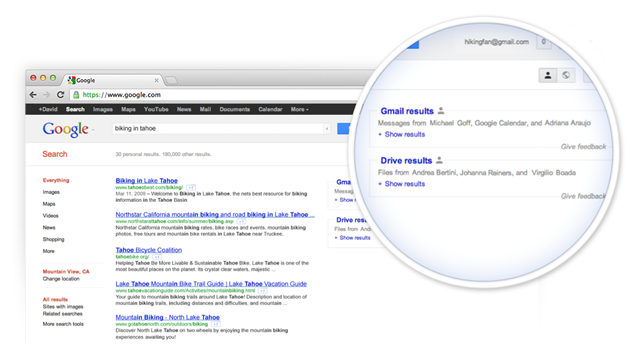The image size is (635, 364).
Task: Select News filter in the left sidebar
Action: pos(49,227)
